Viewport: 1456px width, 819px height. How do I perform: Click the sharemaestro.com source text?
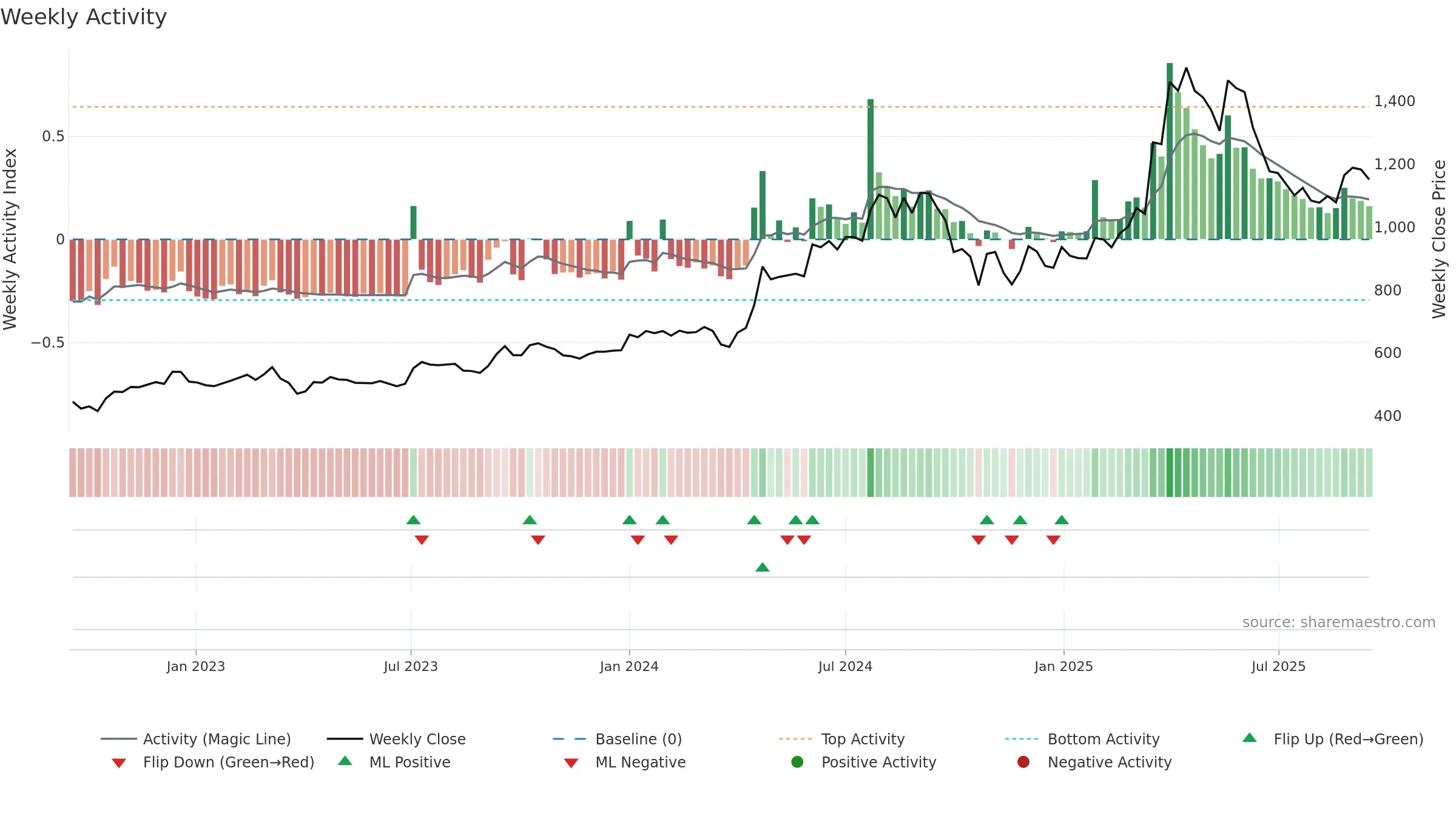[x=1339, y=622]
